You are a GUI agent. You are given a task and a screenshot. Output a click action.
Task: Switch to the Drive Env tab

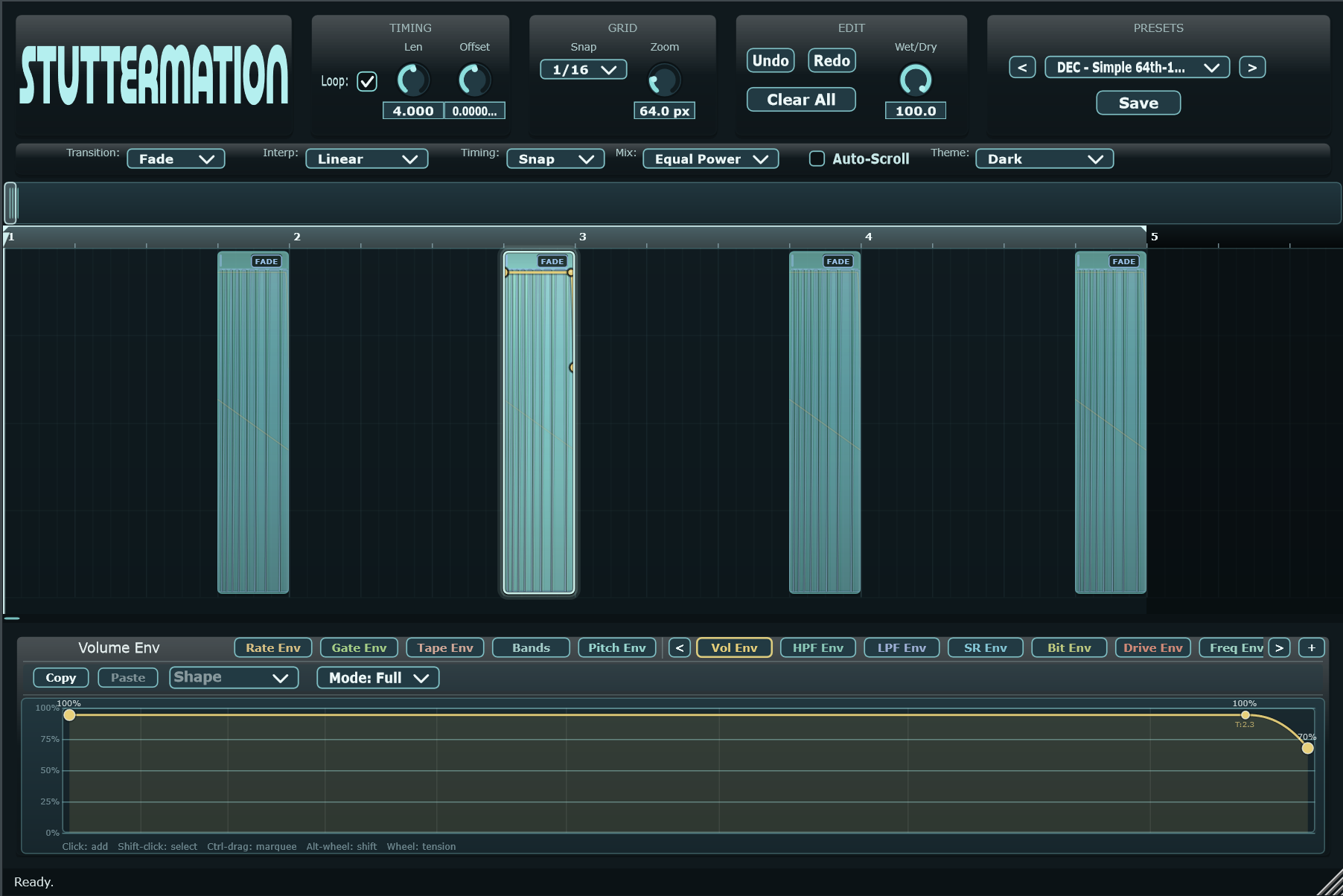pyautogui.click(x=1153, y=647)
